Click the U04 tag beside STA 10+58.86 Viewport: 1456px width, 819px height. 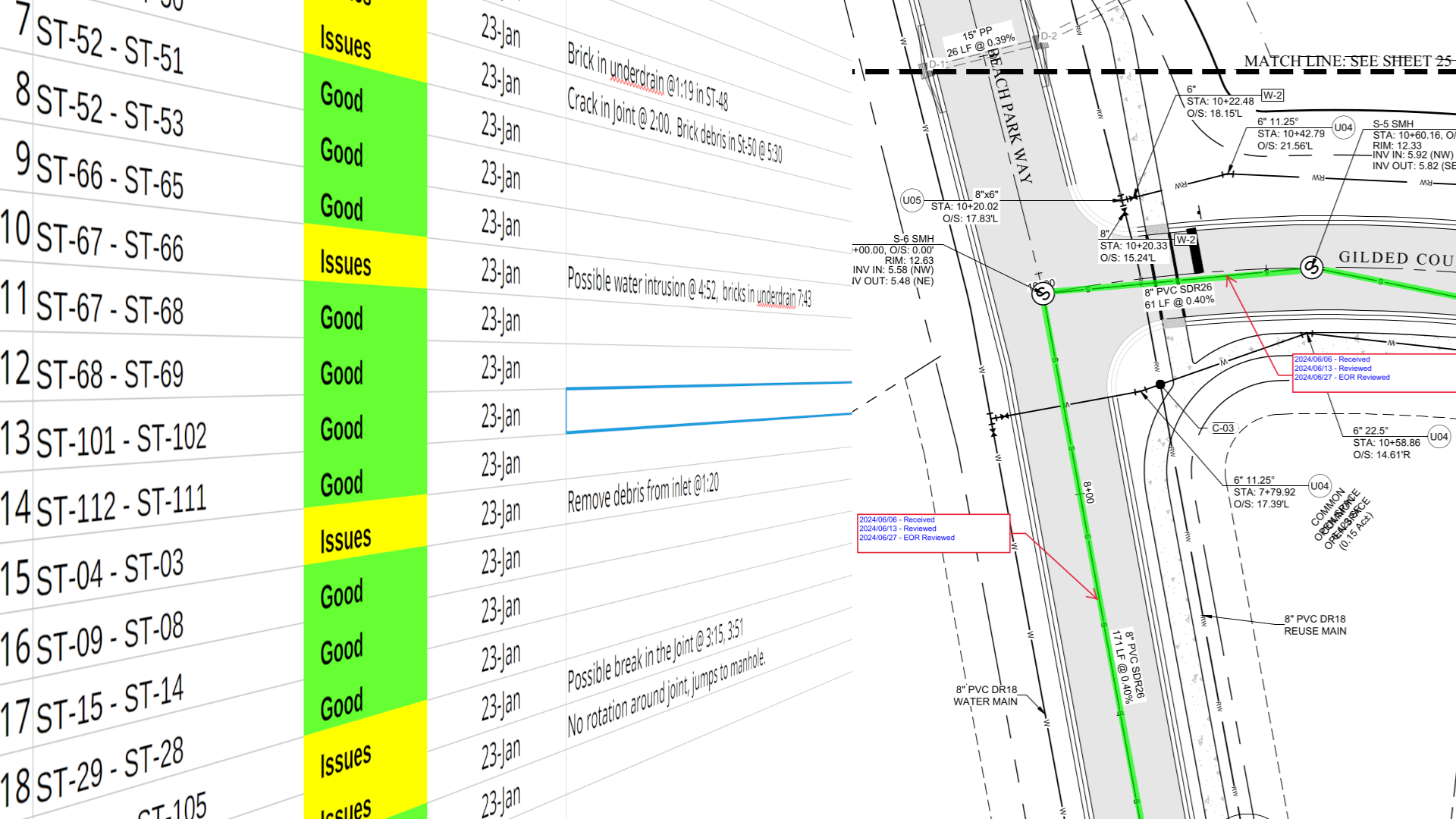1439,436
